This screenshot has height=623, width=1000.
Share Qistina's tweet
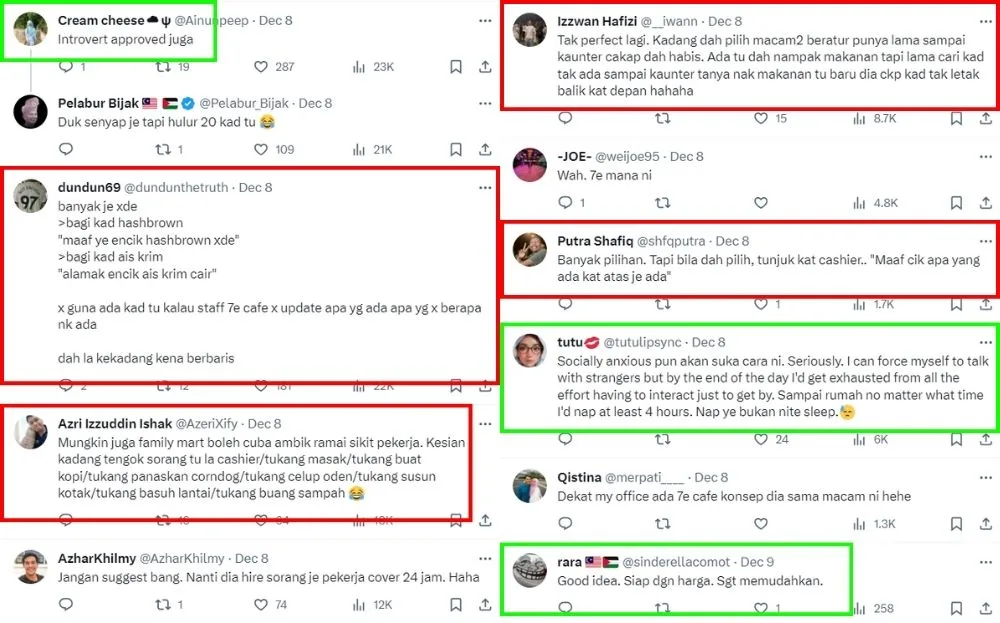point(985,524)
